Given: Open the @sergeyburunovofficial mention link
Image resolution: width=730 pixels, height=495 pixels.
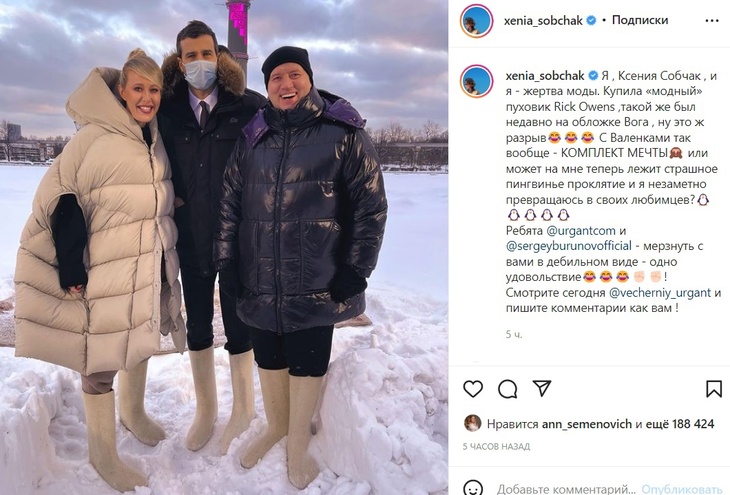Looking at the screenshot, I should [x=568, y=246].
